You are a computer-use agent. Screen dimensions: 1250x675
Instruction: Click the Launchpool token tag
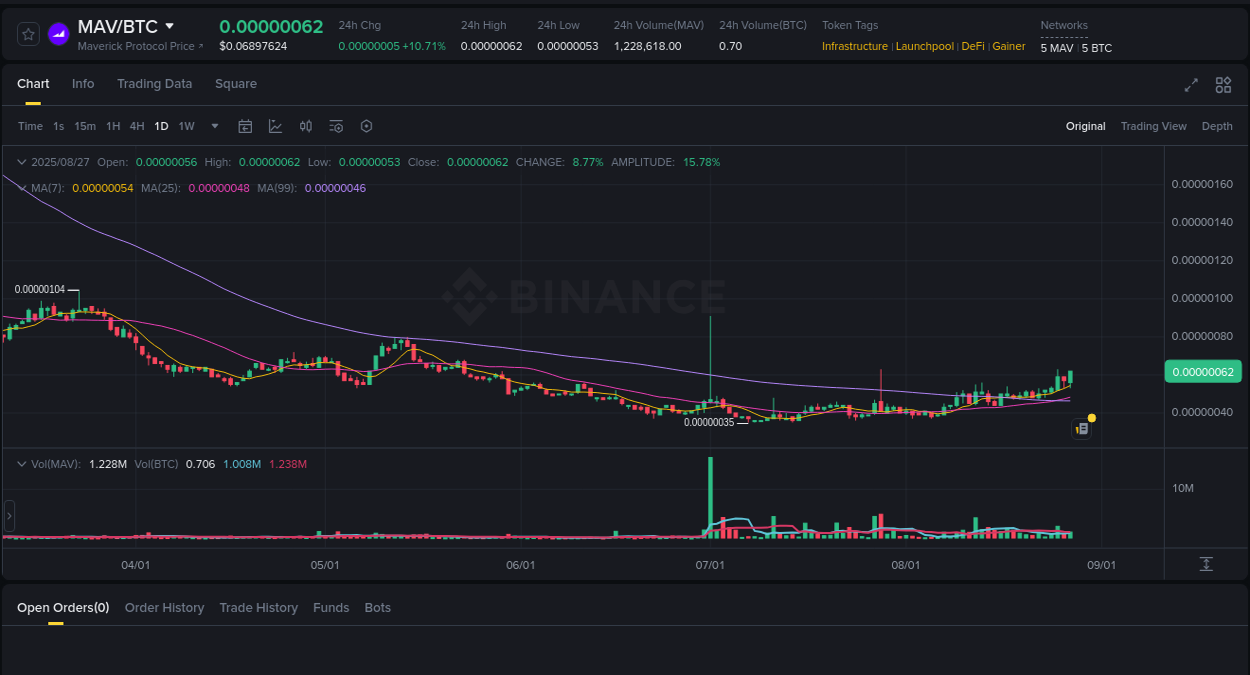[x=924, y=46]
